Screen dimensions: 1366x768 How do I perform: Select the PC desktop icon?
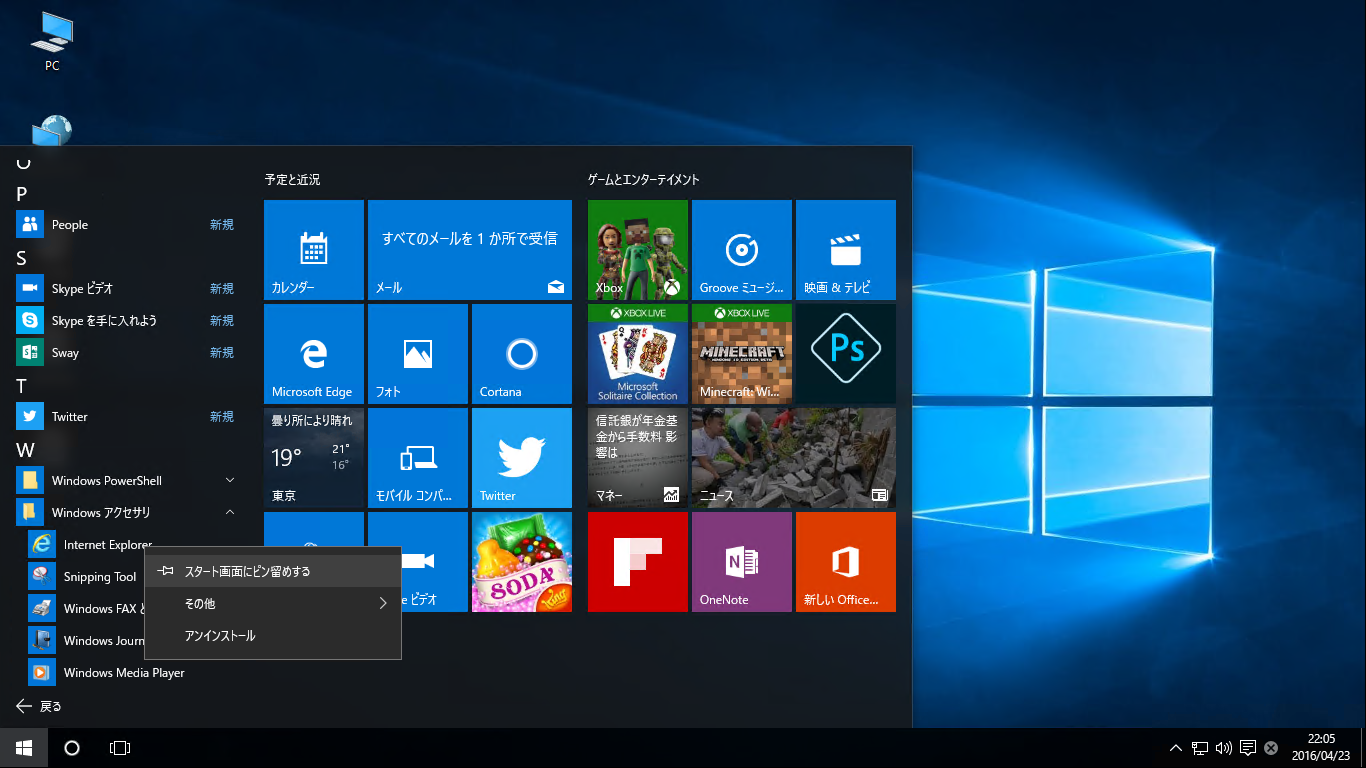point(52,42)
